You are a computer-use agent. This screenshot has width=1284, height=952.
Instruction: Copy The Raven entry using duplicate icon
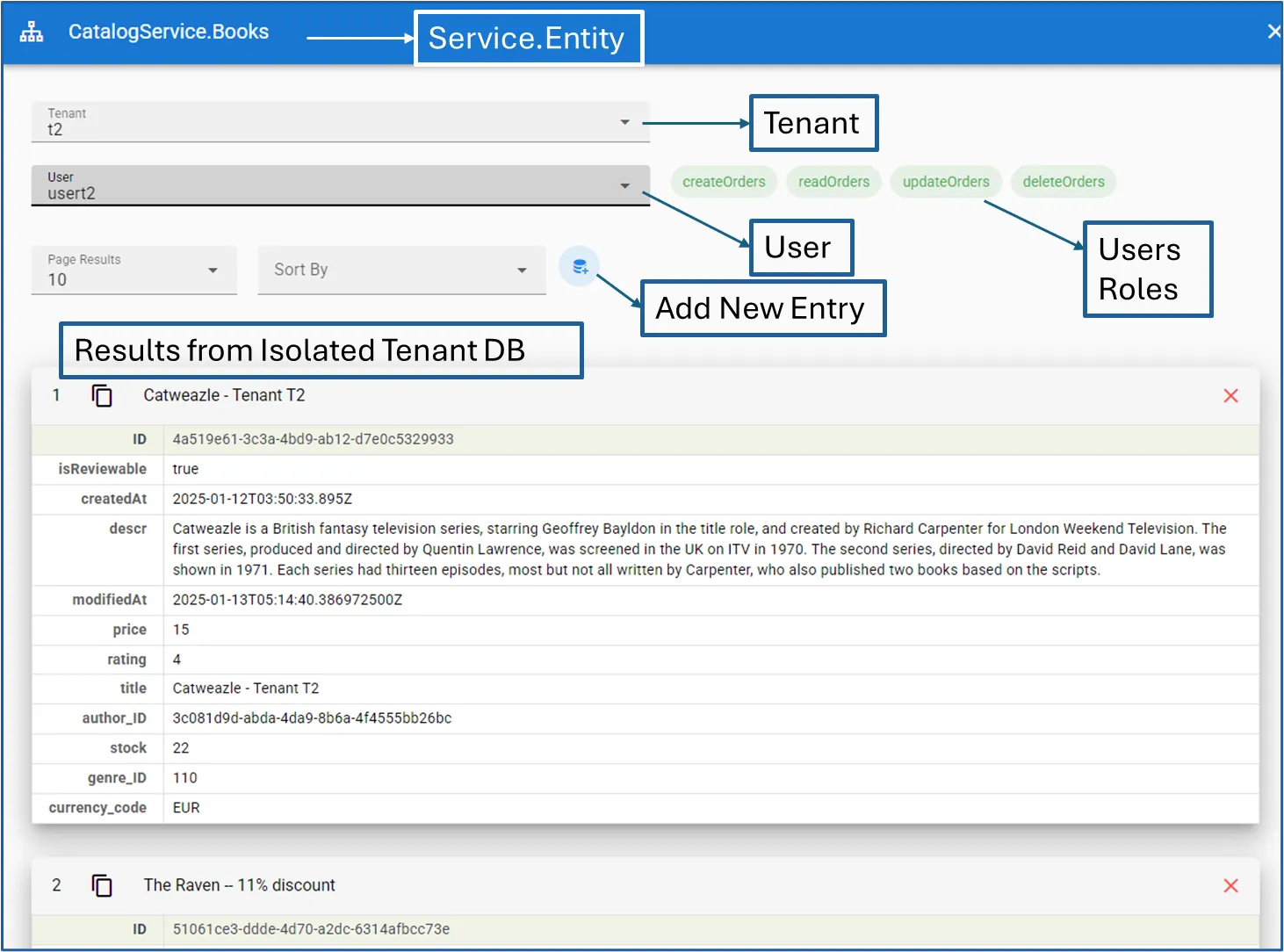pos(102,885)
